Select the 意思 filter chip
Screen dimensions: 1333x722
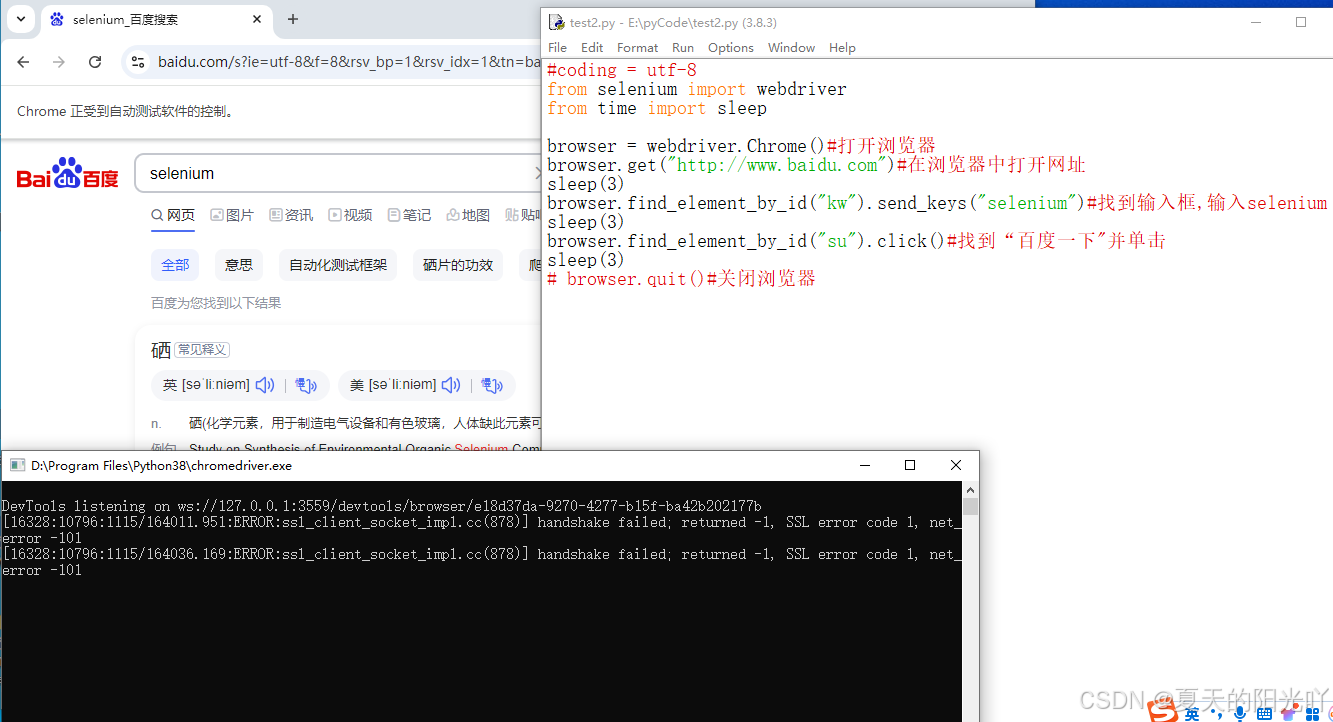[239, 265]
